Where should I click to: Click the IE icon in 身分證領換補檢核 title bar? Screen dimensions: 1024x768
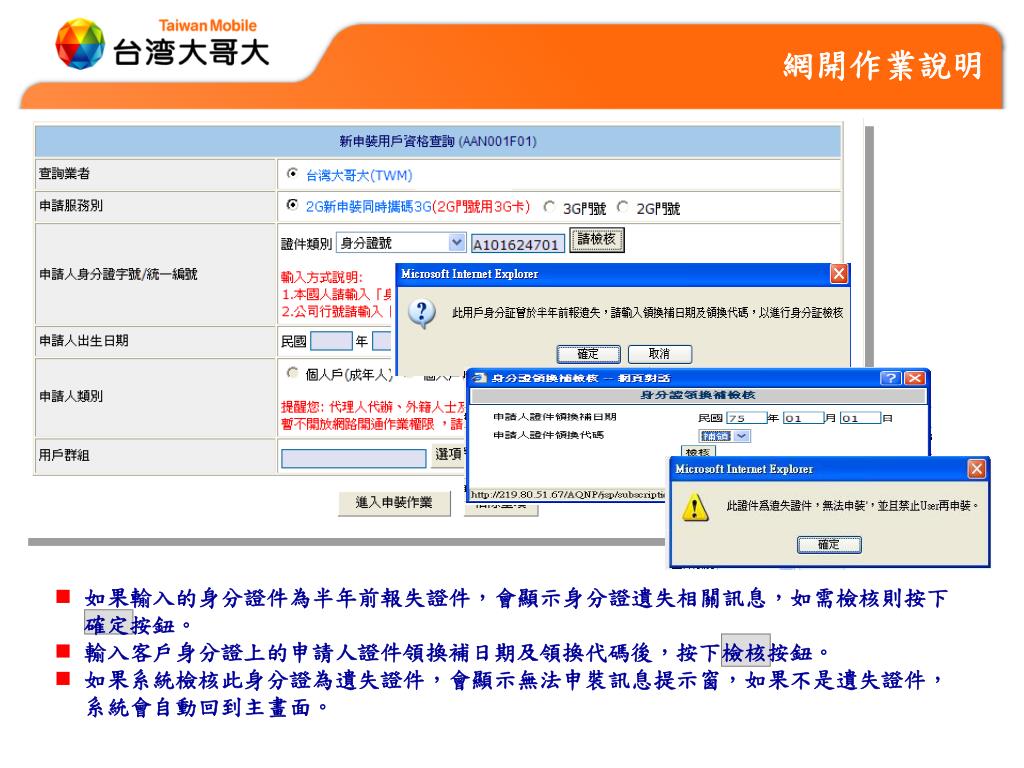tap(479, 378)
